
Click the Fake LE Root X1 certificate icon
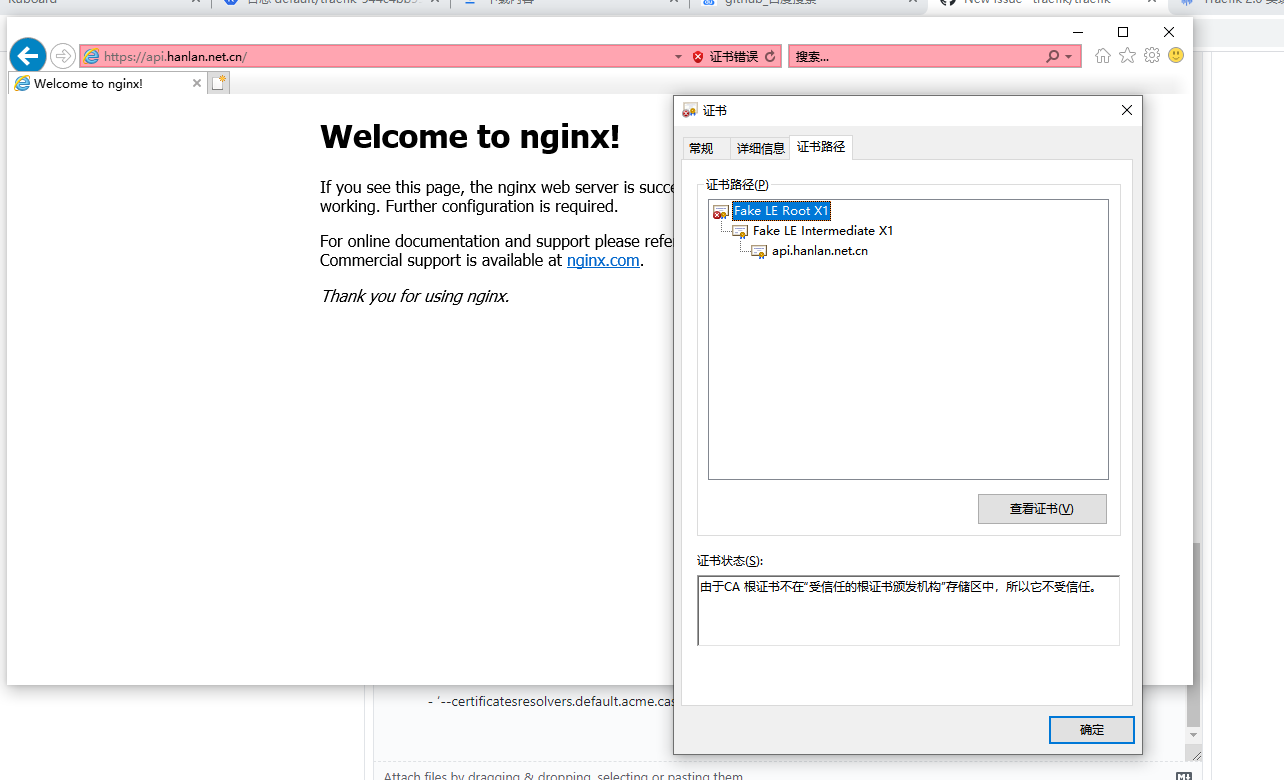click(721, 211)
